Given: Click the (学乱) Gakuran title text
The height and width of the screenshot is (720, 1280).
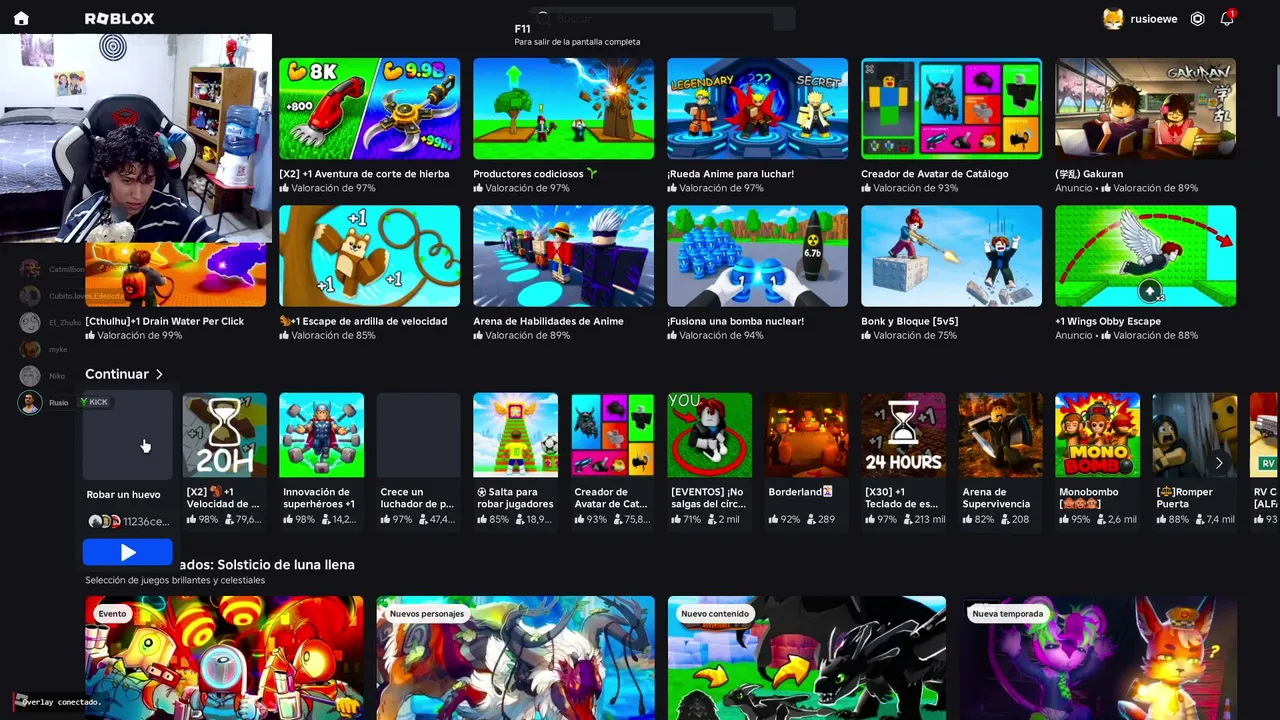Looking at the screenshot, I should pyautogui.click(x=1089, y=174).
